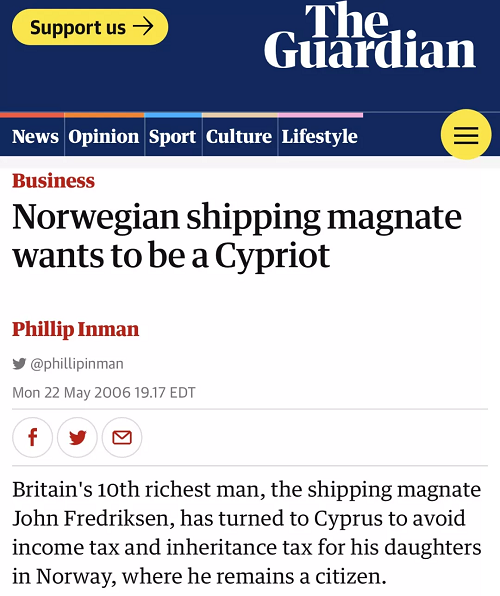Share article via email icon

[122, 437]
